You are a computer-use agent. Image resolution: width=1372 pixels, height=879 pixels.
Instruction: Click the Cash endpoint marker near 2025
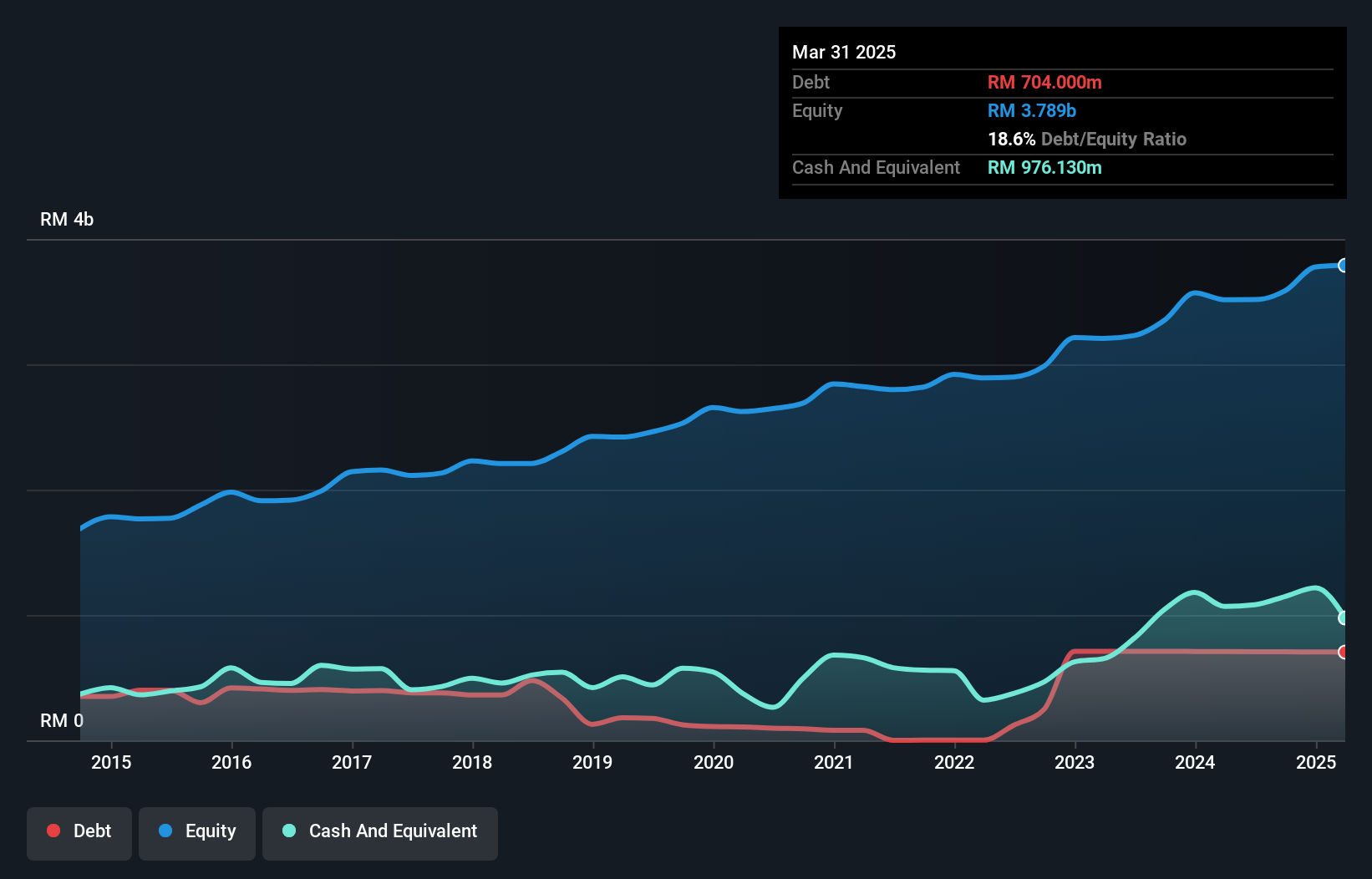(x=1344, y=618)
